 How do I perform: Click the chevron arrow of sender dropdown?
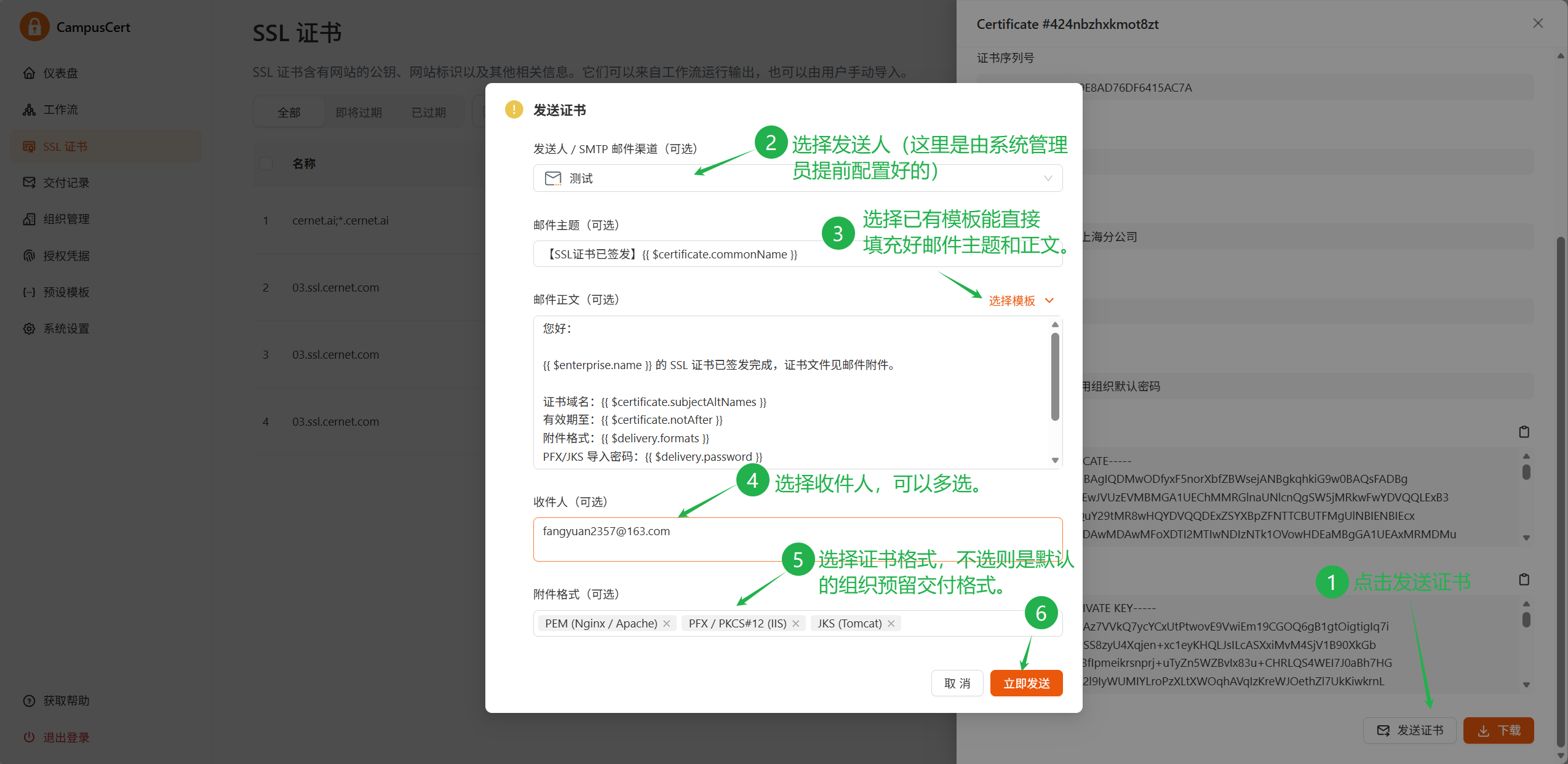1048,178
